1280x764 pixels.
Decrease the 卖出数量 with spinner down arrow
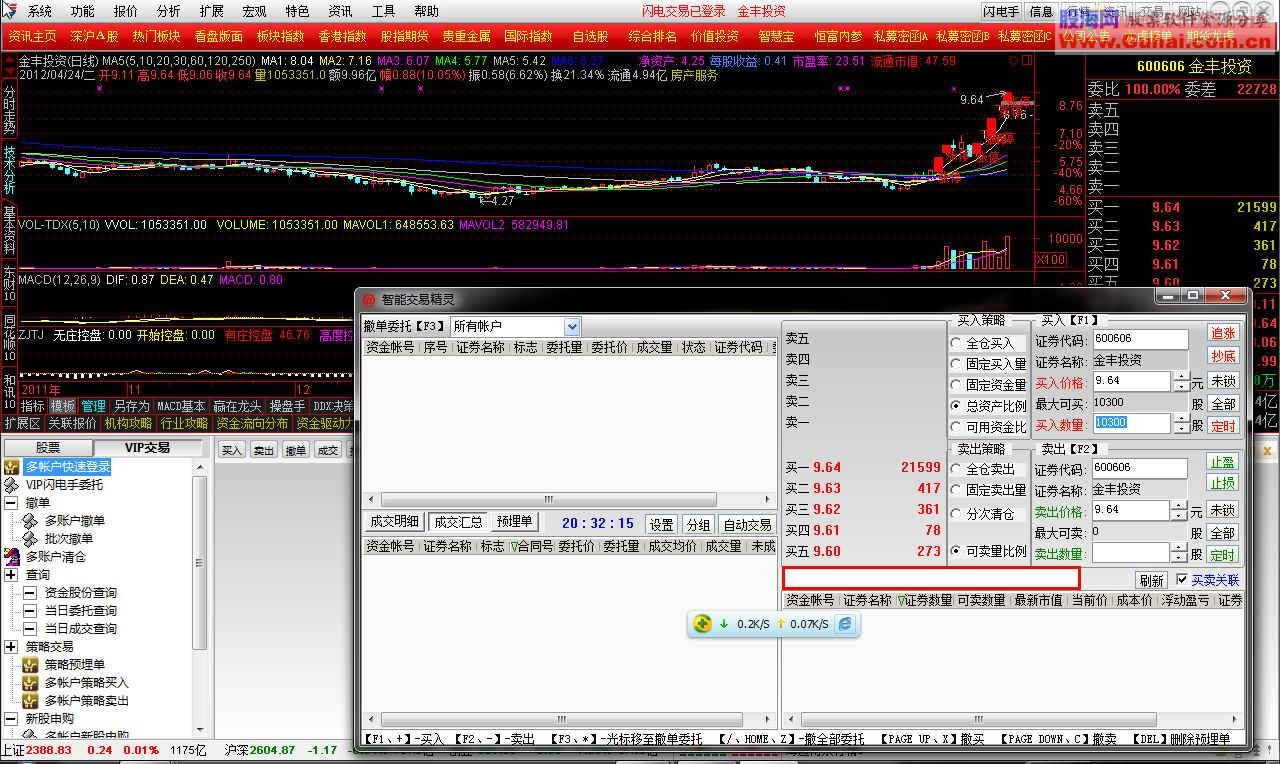tap(1181, 558)
